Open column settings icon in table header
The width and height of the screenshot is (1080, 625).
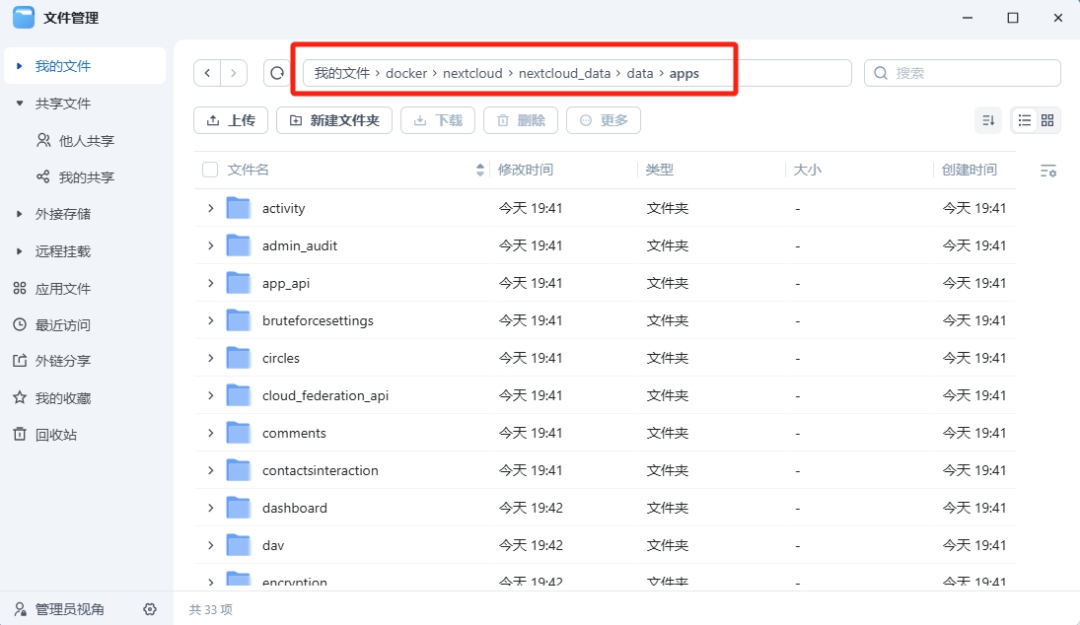pyautogui.click(x=1048, y=170)
